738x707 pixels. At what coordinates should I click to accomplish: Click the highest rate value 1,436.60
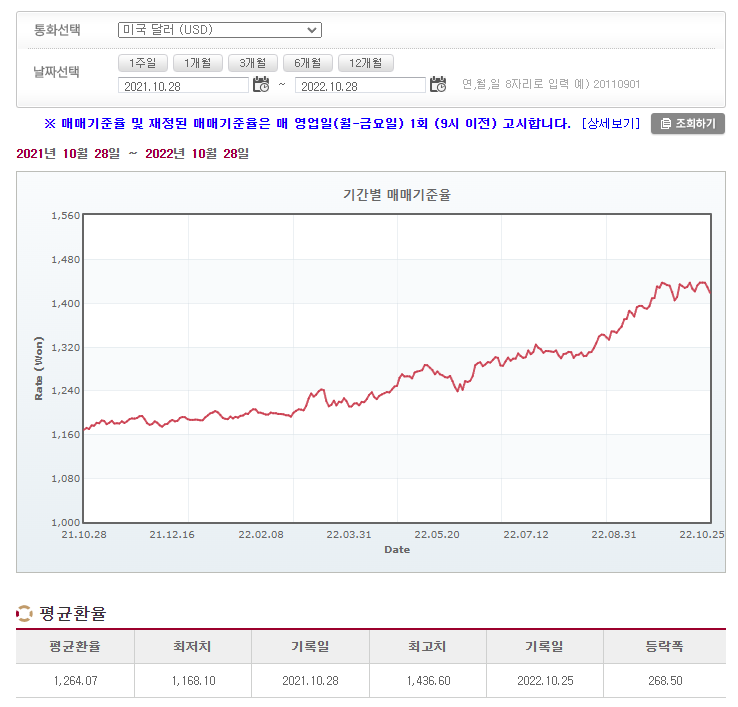[428, 681]
